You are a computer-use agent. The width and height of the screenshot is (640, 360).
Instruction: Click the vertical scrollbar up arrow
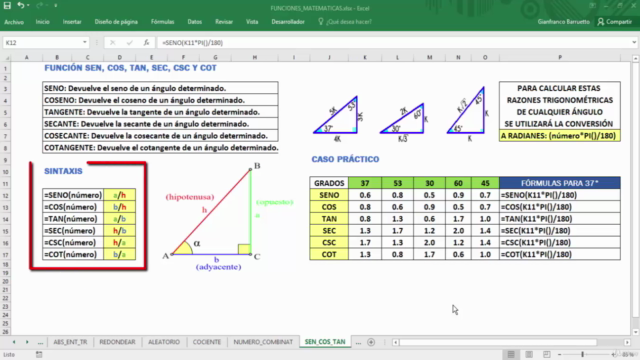point(636,59)
